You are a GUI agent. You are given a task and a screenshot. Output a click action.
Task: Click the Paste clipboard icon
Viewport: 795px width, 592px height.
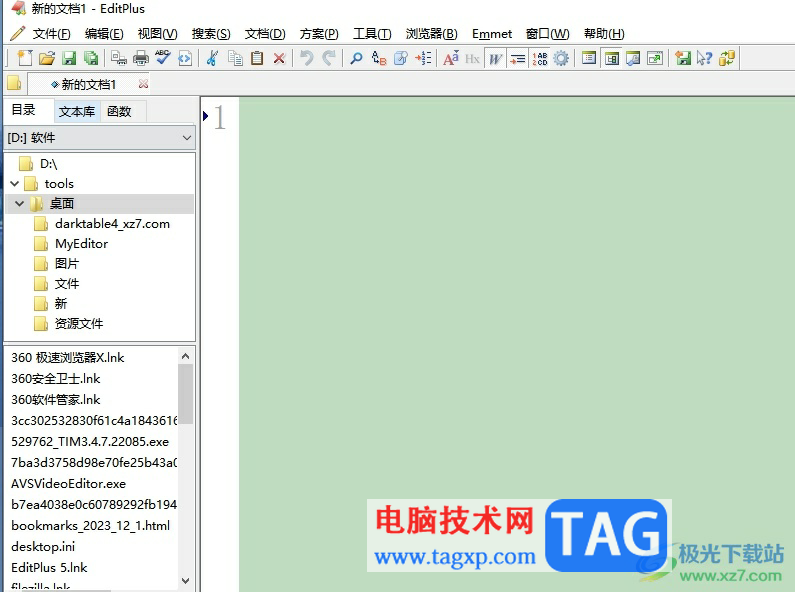coord(257,58)
